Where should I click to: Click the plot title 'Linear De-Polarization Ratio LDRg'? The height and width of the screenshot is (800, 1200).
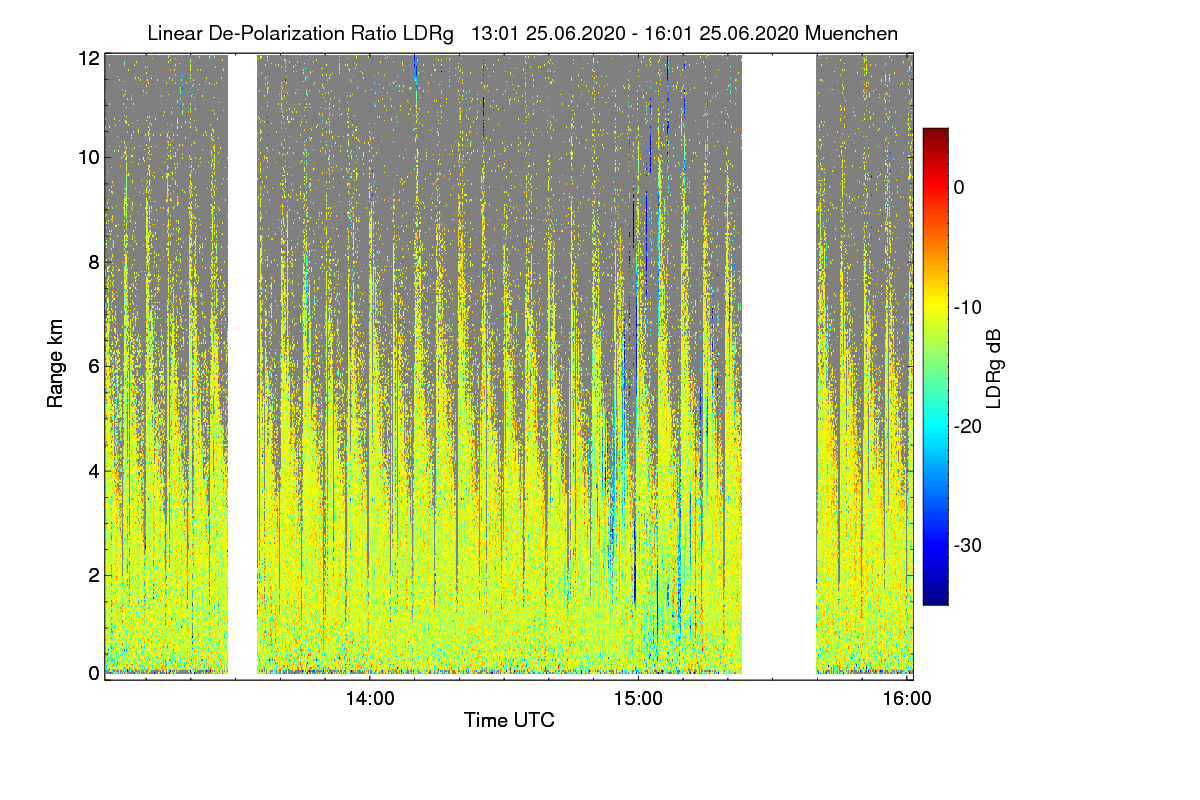[299, 33]
